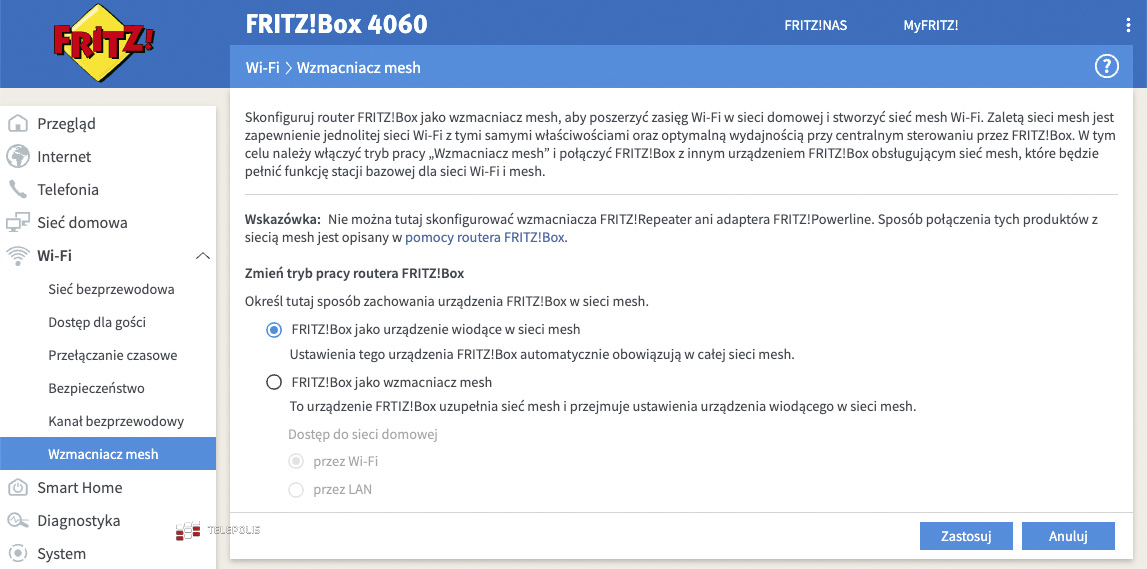Open the three-dot options menu

click(x=1128, y=25)
